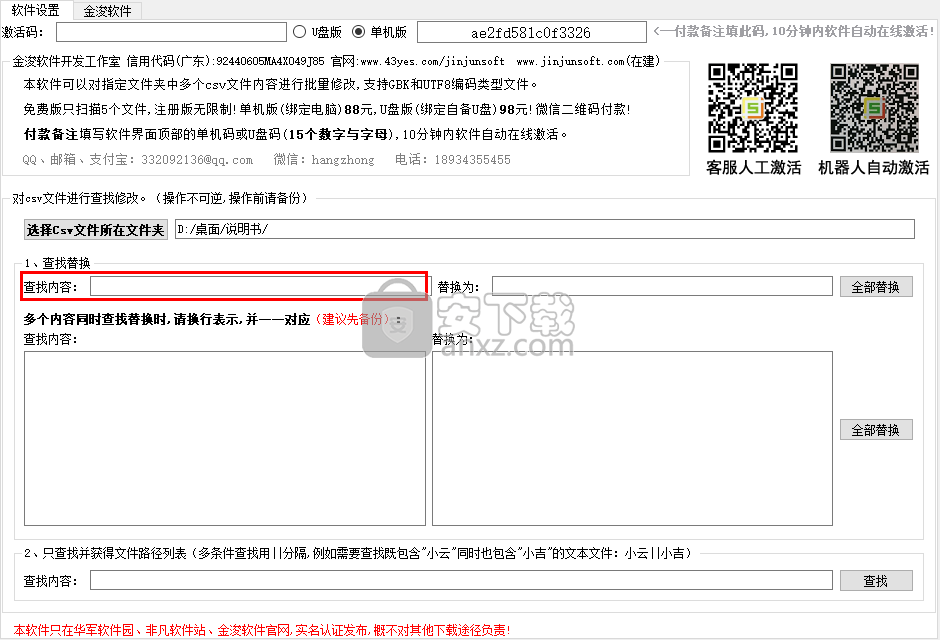This screenshot has width=940, height=640.
Task: Click the machine code field ae2fd581c0f3326
Action: [x=531, y=32]
